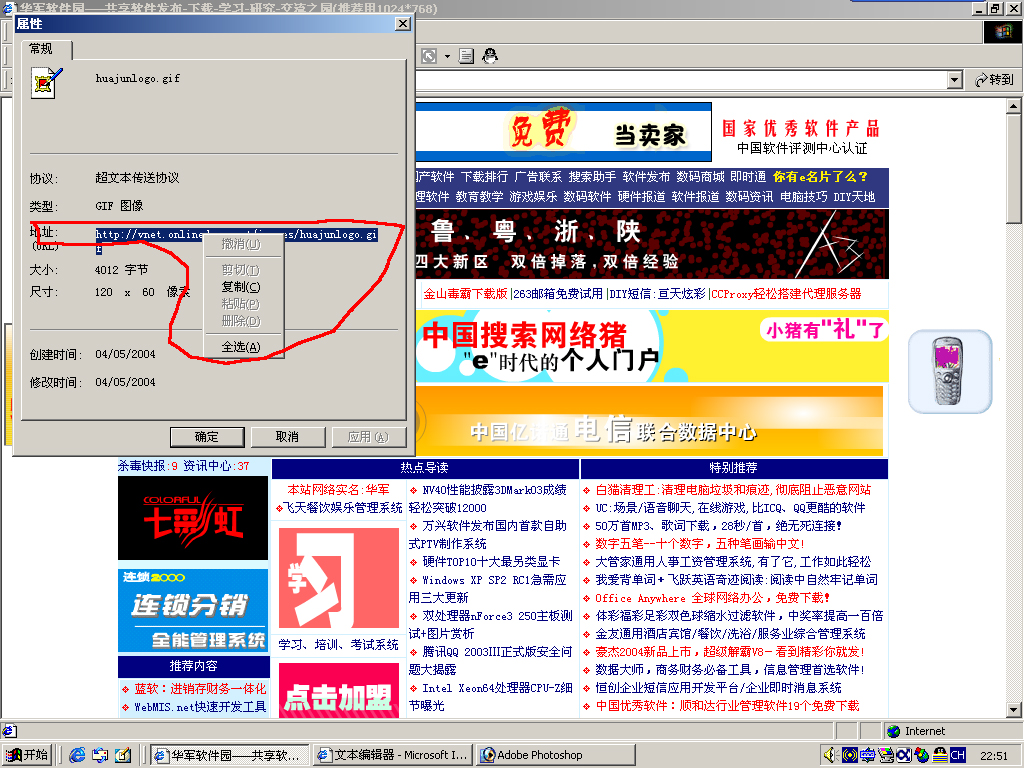This screenshot has width=1024, height=768.
Task: Open the 下载排行 navigation link
Action: (485, 177)
